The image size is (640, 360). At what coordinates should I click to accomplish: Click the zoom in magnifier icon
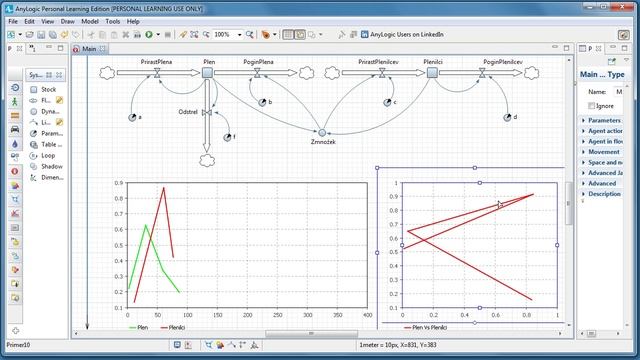click(249, 35)
